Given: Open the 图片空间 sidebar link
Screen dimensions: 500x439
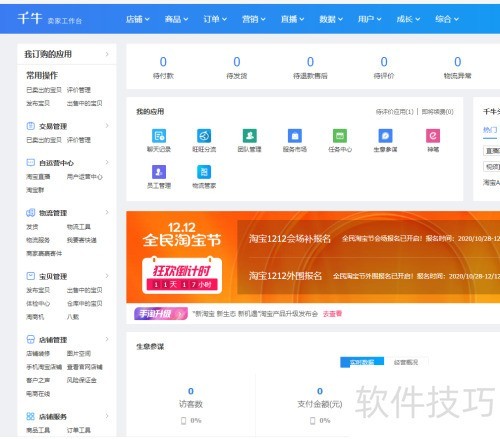Looking at the screenshot, I should (79, 353).
